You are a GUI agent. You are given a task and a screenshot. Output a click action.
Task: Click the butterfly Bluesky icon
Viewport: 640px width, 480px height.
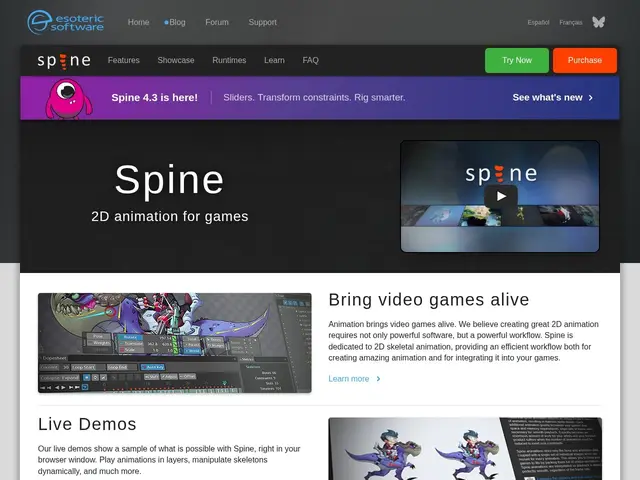pyautogui.click(x=598, y=22)
